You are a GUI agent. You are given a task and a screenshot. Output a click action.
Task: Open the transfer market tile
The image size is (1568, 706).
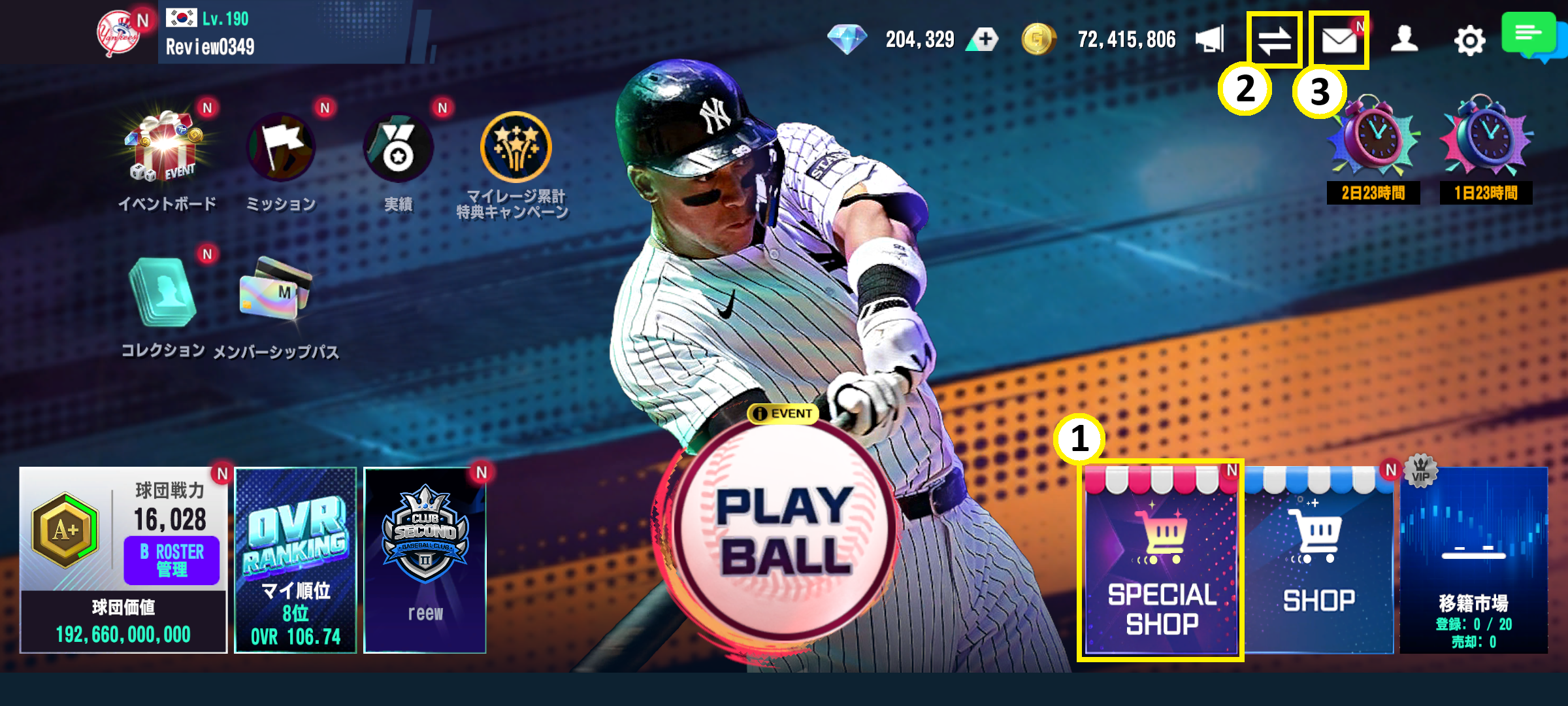coord(1474,560)
